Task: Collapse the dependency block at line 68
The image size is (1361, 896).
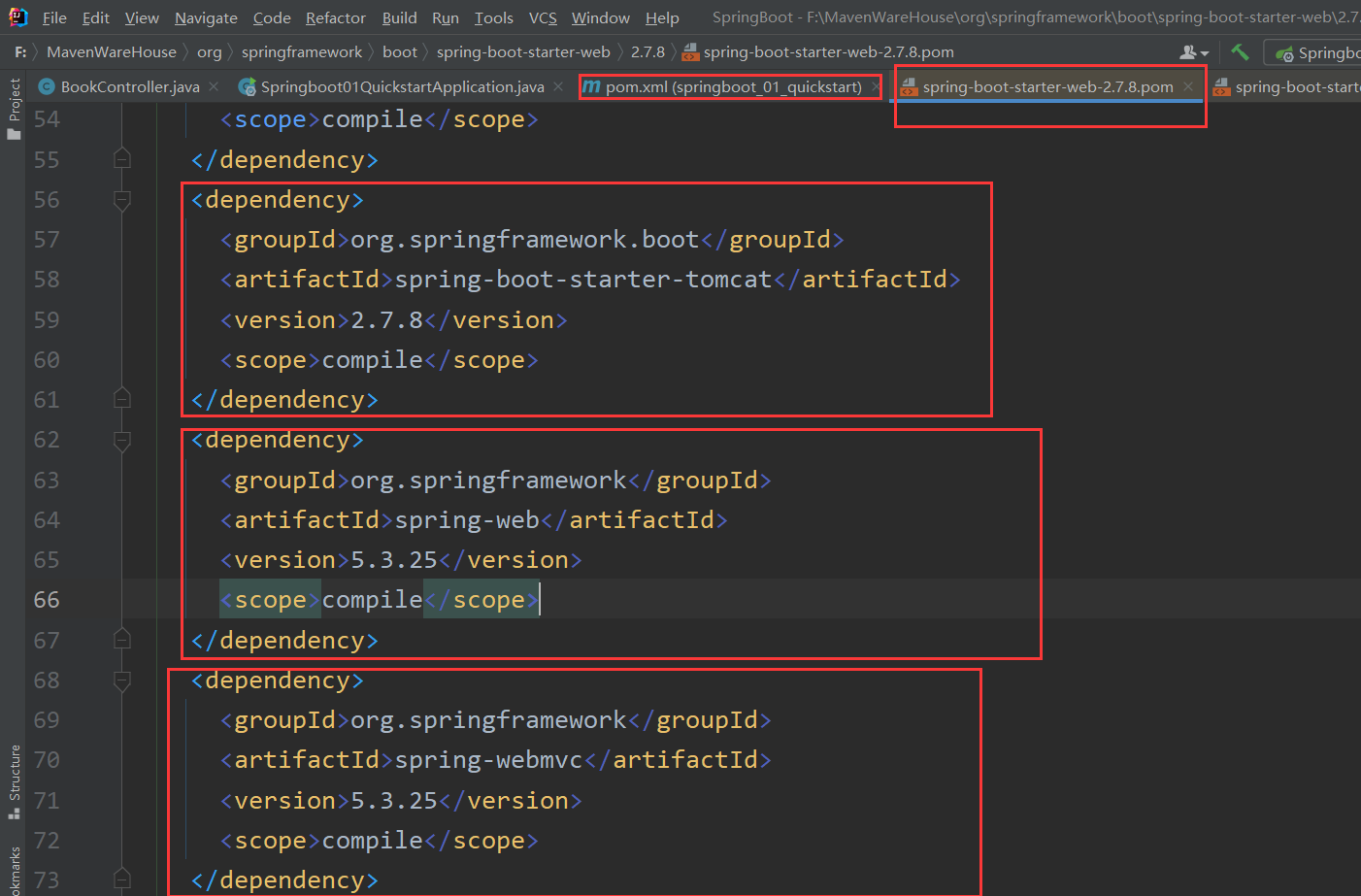Action: click(122, 680)
